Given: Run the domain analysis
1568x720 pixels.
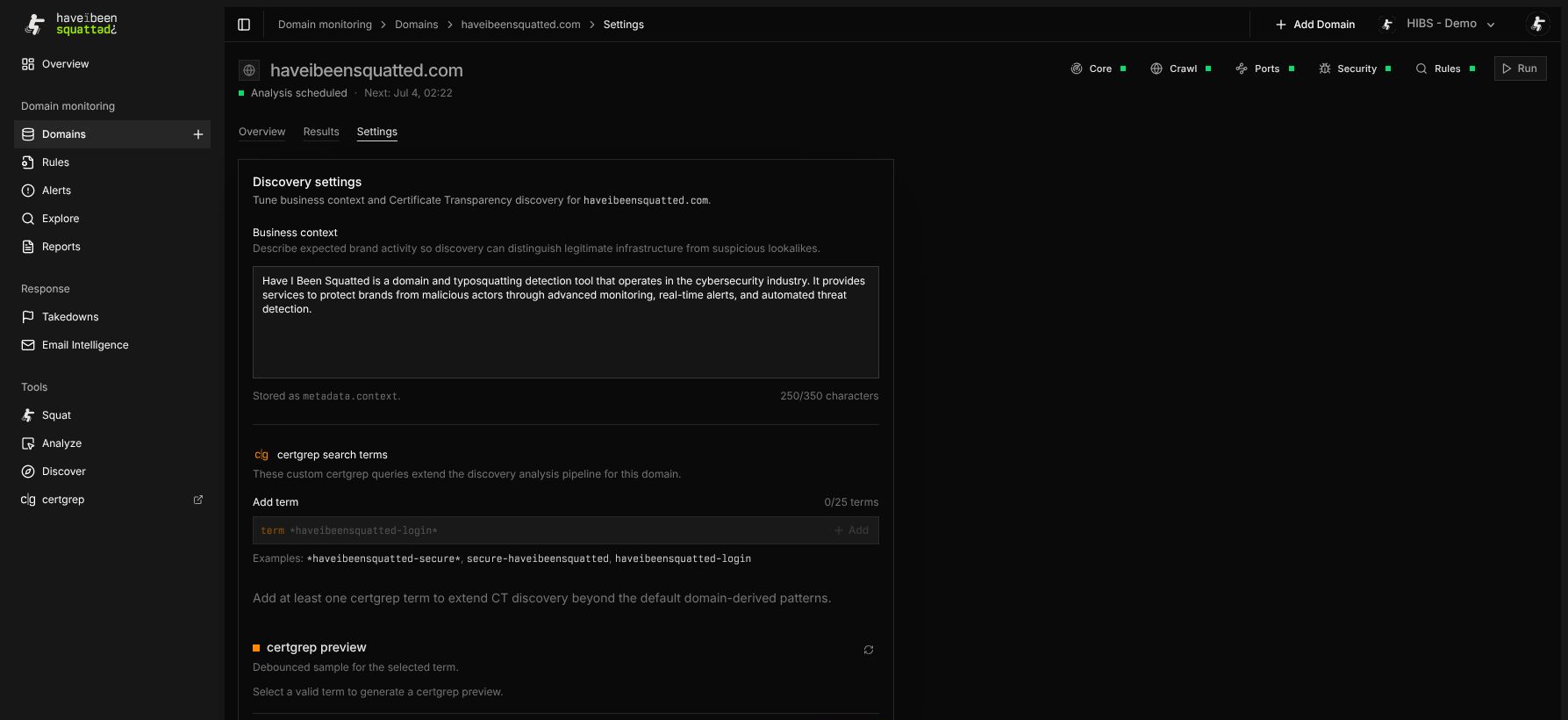Looking at the screenshot, I should pos(1520,68).
